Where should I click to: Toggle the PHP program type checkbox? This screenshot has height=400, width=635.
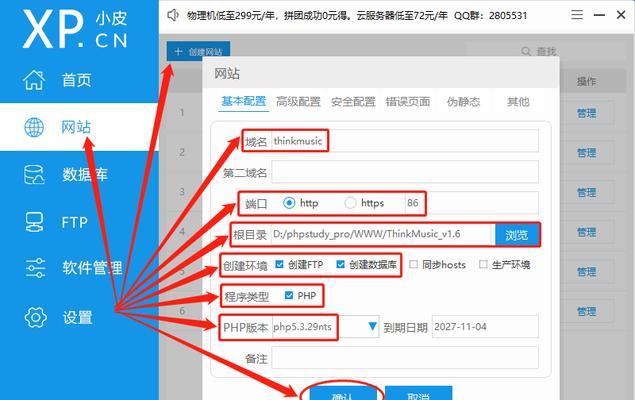[x=289, y=295]
